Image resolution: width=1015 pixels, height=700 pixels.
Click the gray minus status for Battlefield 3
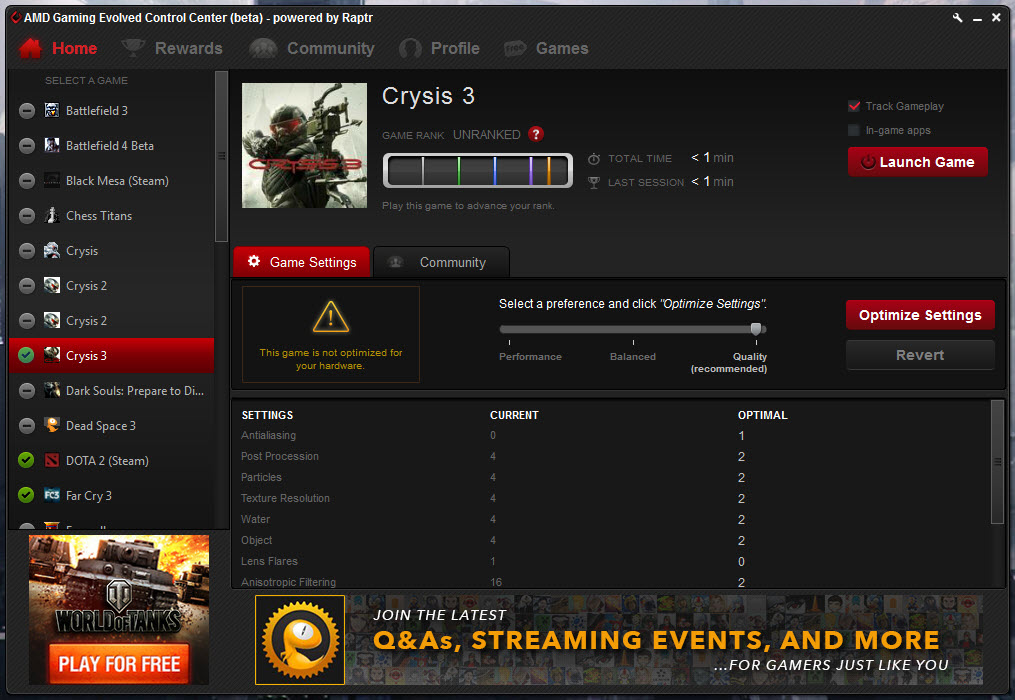[x=27, y=111]
